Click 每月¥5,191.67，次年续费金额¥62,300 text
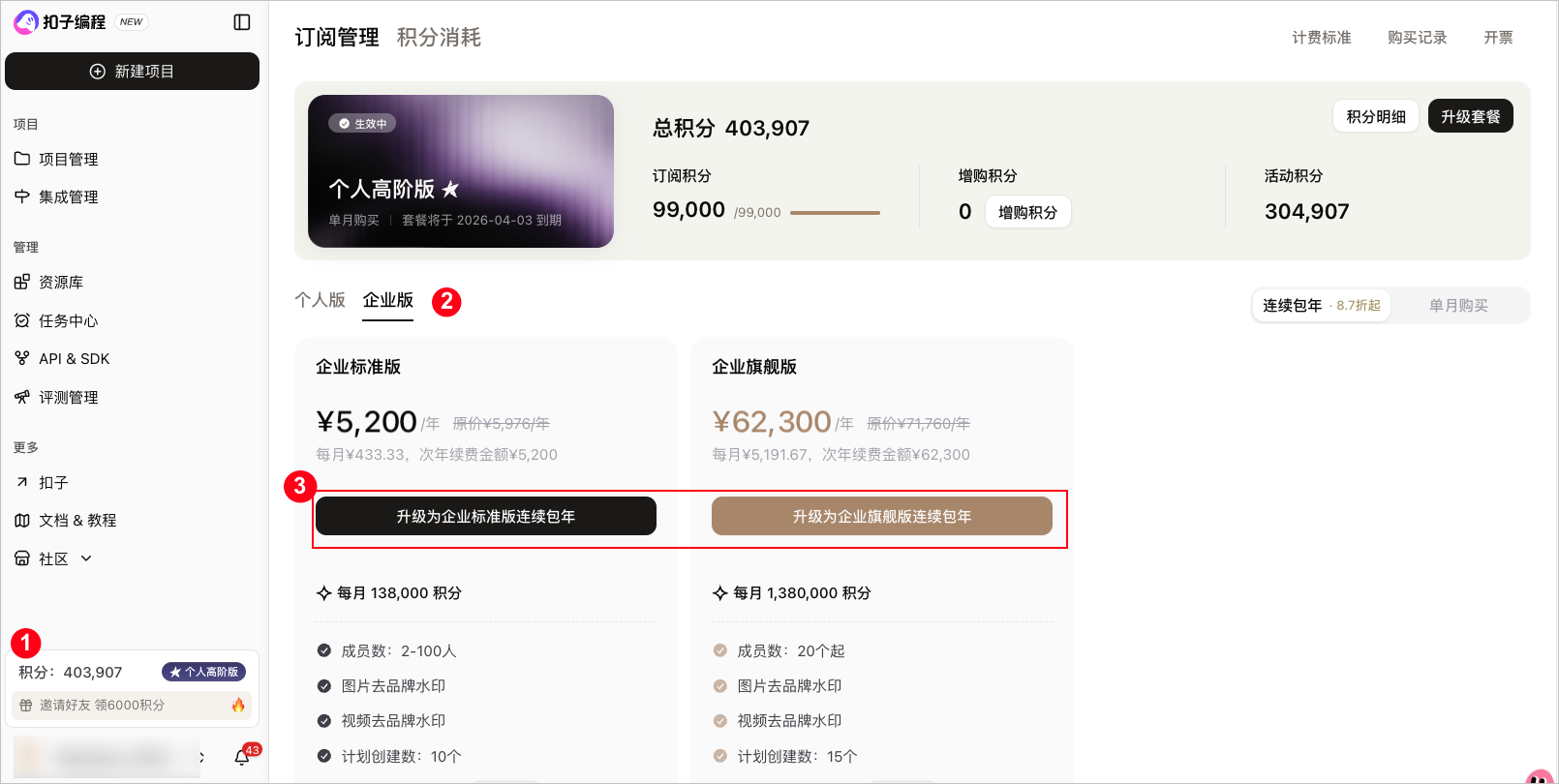Image resolution: width=1559 pixels, height=784 pixels. pos(841,455)
